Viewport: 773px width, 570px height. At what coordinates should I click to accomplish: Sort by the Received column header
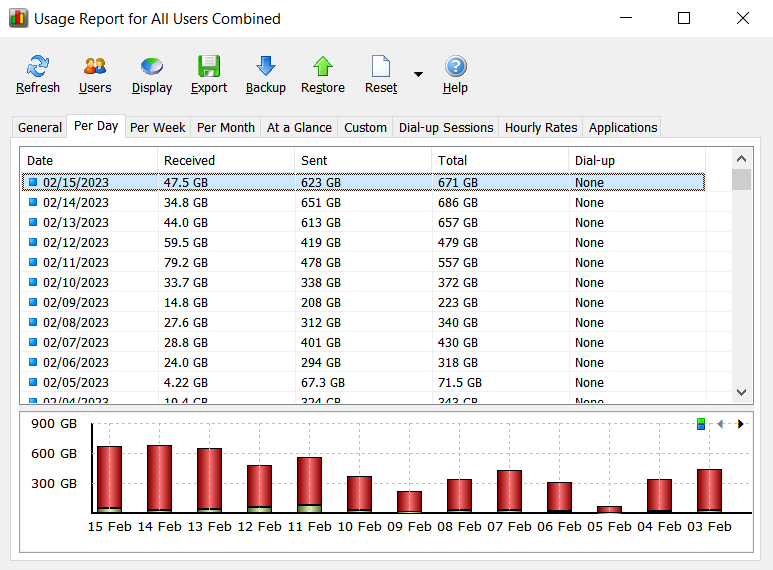[226, 160]
